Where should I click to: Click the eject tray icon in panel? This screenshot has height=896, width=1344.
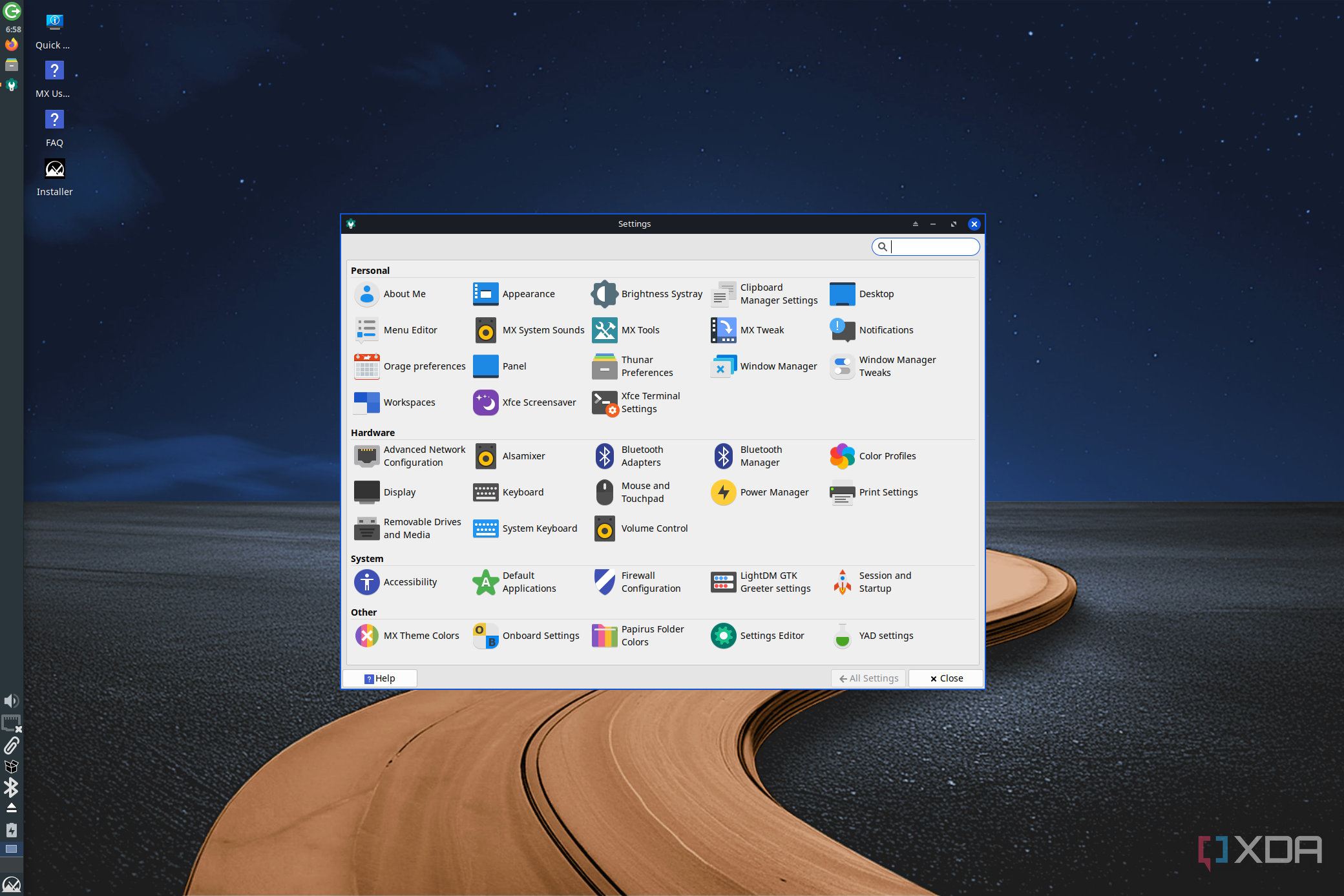coord(12,808)
